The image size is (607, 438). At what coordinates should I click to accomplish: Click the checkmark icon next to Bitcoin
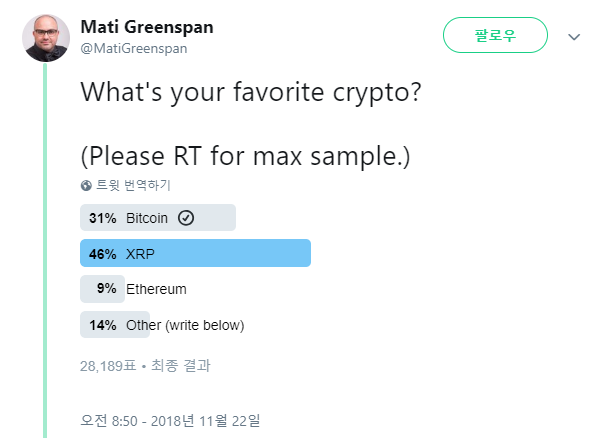(186, 218)
